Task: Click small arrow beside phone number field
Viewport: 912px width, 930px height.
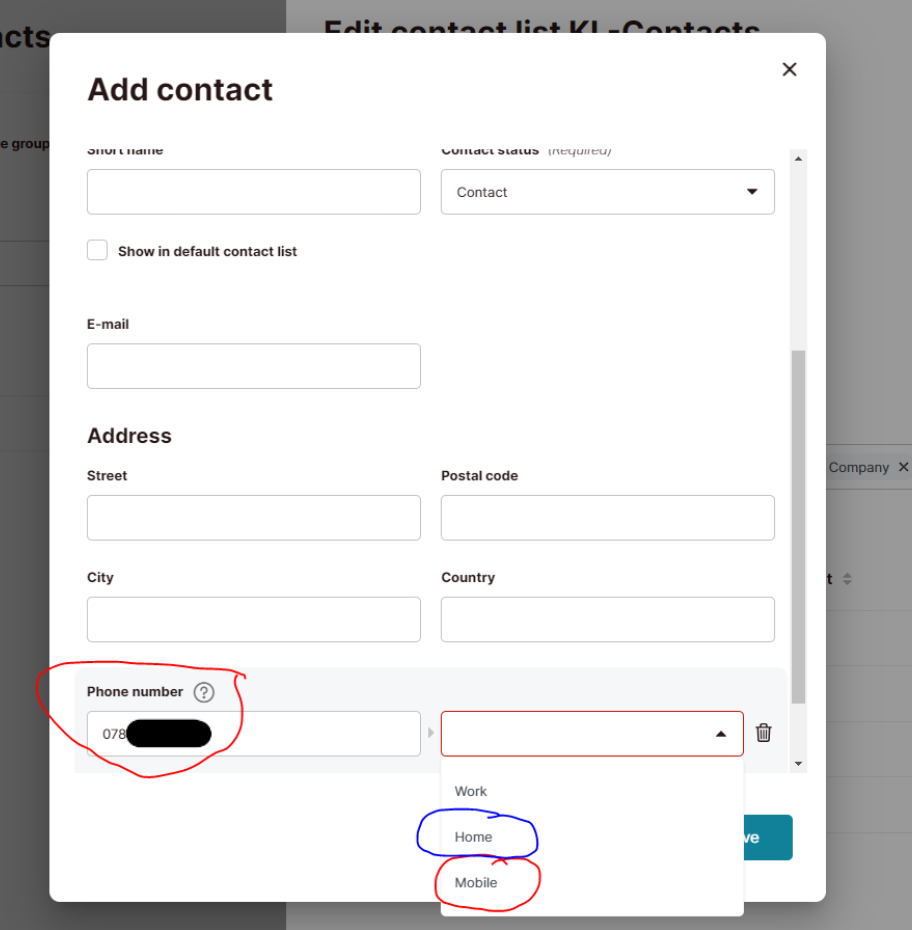Action: point(431,733)
